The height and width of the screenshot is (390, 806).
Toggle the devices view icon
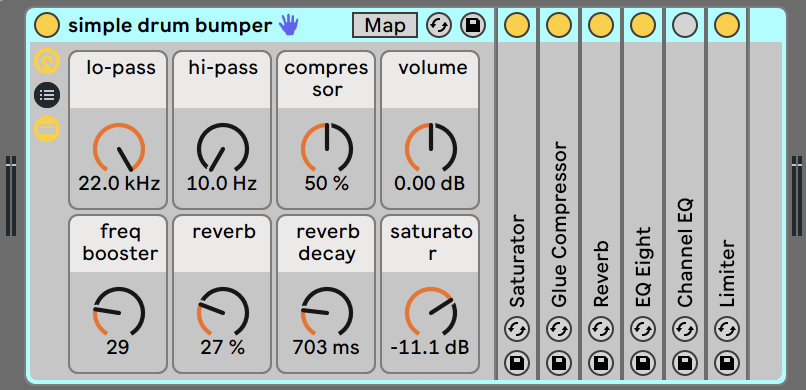(47, 128)
